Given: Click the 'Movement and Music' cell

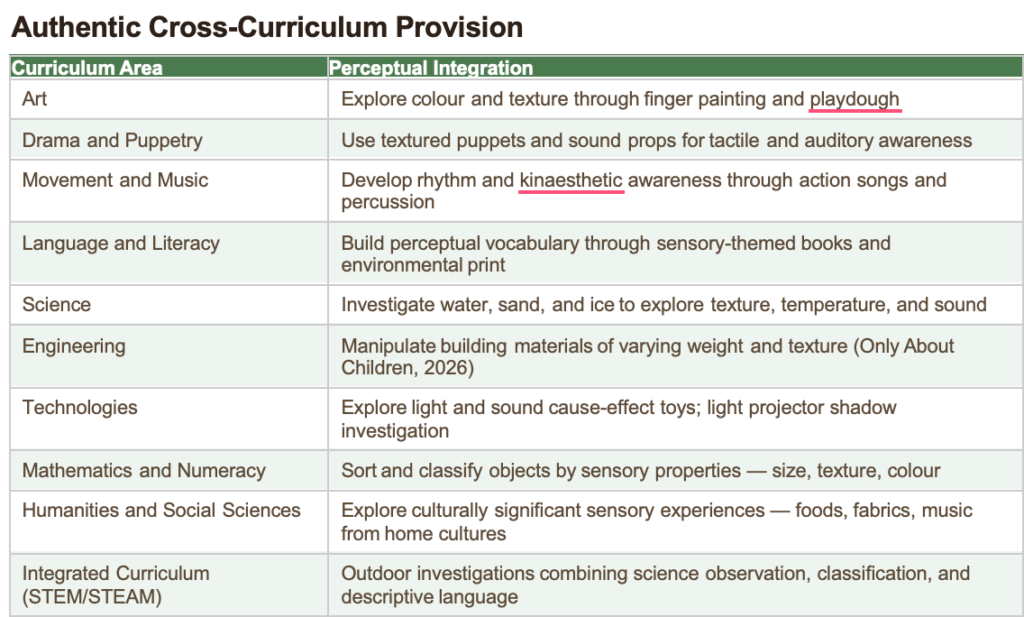Looking at the screenshot, I should click(x=115, y=180).
